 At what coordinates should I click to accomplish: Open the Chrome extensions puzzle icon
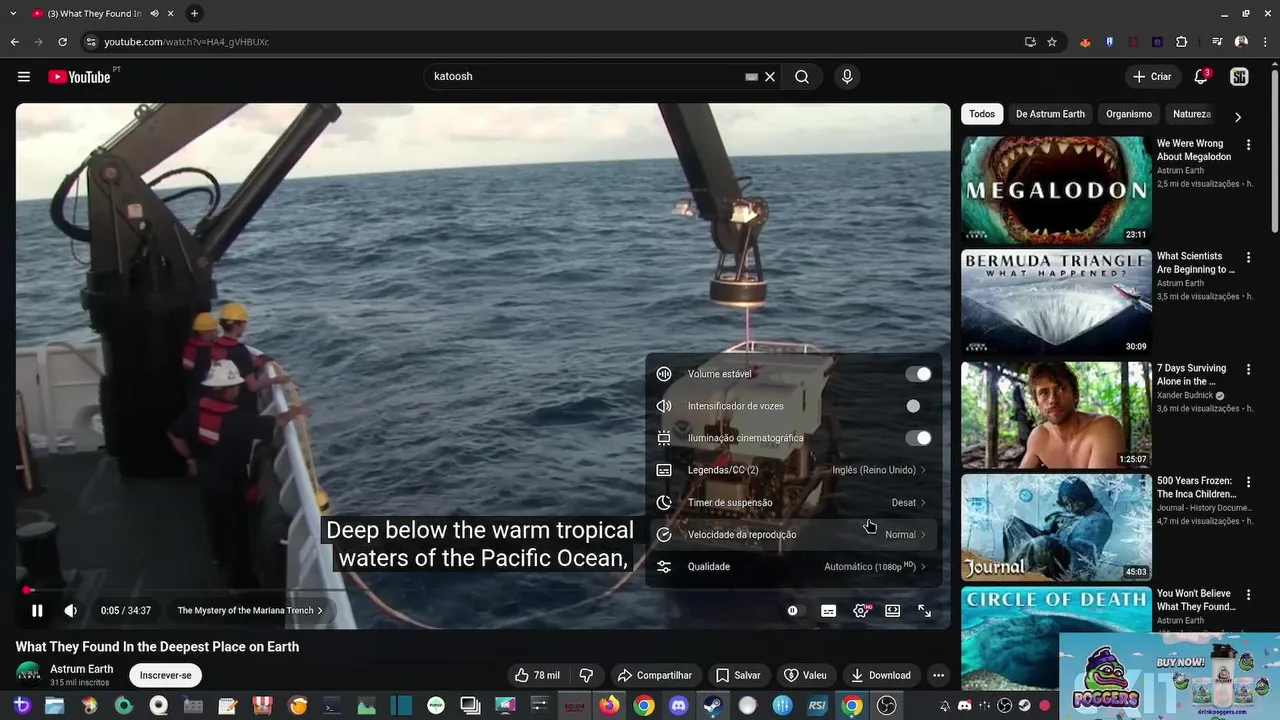pos(1181,42)
